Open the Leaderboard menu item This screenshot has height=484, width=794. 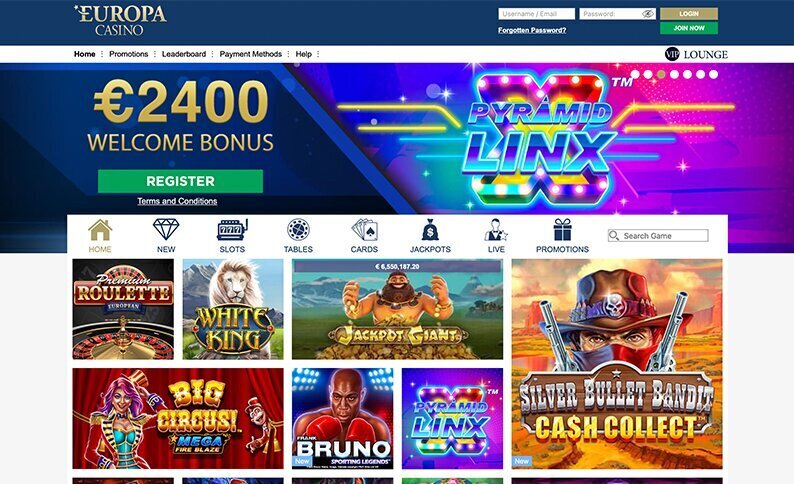coord(184,54)
